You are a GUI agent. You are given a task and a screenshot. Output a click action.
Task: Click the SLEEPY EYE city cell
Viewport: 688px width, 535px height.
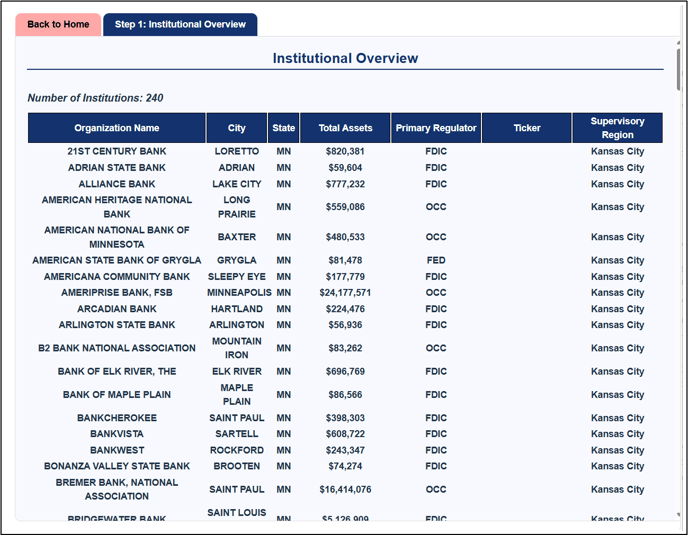pos(236,276)
